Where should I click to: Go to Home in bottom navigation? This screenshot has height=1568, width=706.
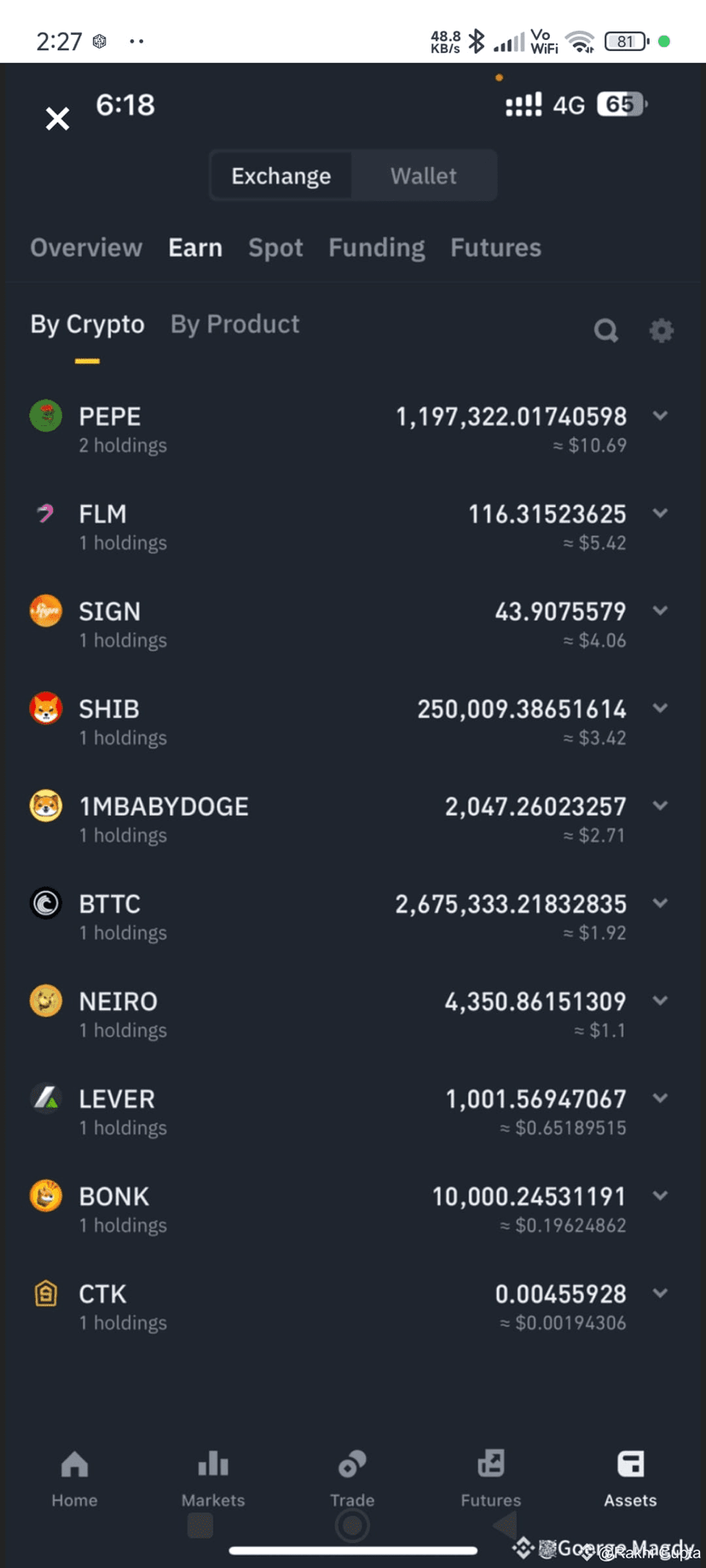point(74,1464)
